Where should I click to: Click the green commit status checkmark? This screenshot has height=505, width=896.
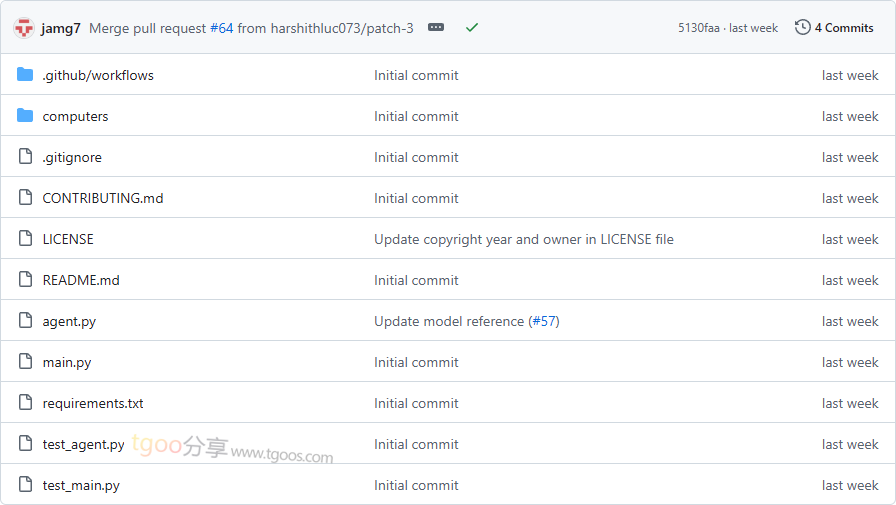click(472, 28)
